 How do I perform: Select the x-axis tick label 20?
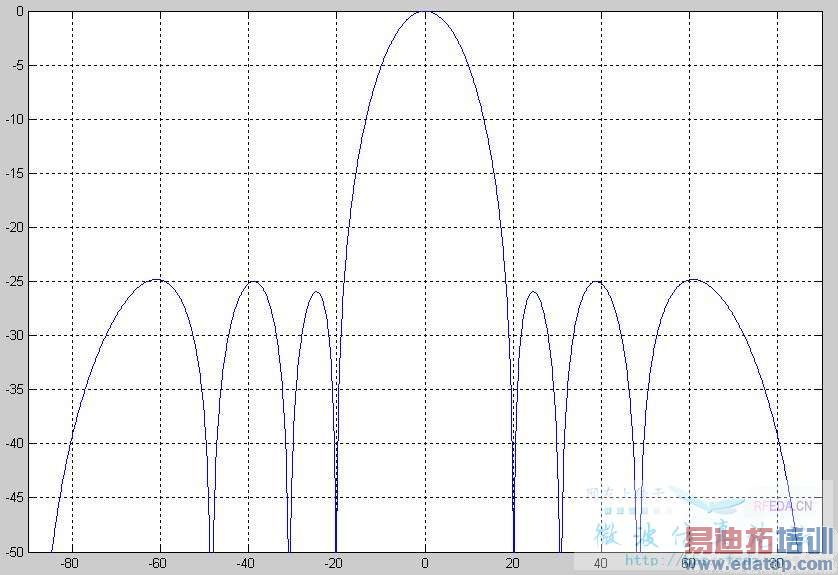[x=513, y=563]
